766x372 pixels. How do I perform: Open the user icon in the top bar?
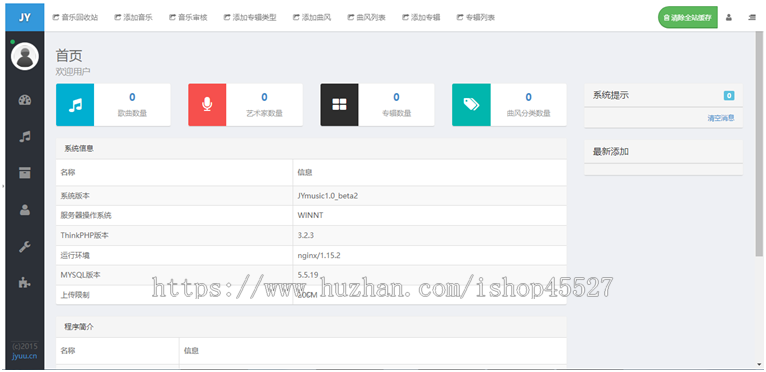click(x=728, y=18)
